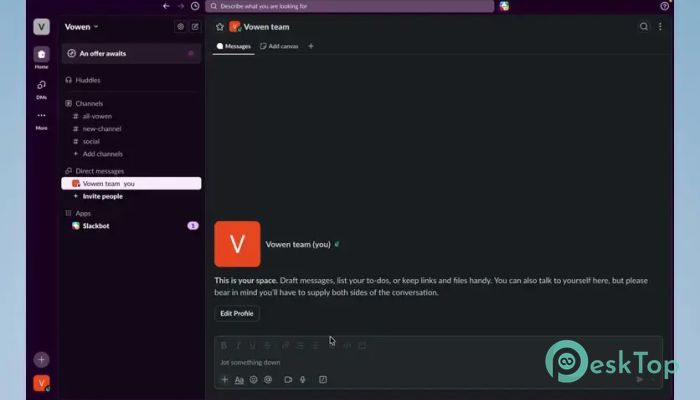Screen dimensions: 700x400
Task: Toggle inline code formatting in the composer
Action: pyautogui.click(x=347, y=346)
